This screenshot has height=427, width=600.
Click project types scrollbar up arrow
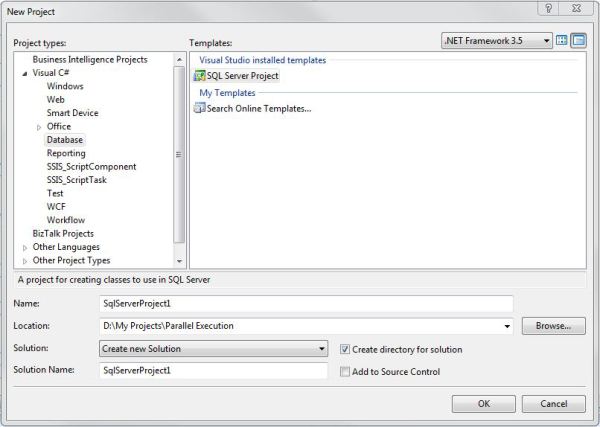[179, 60]
